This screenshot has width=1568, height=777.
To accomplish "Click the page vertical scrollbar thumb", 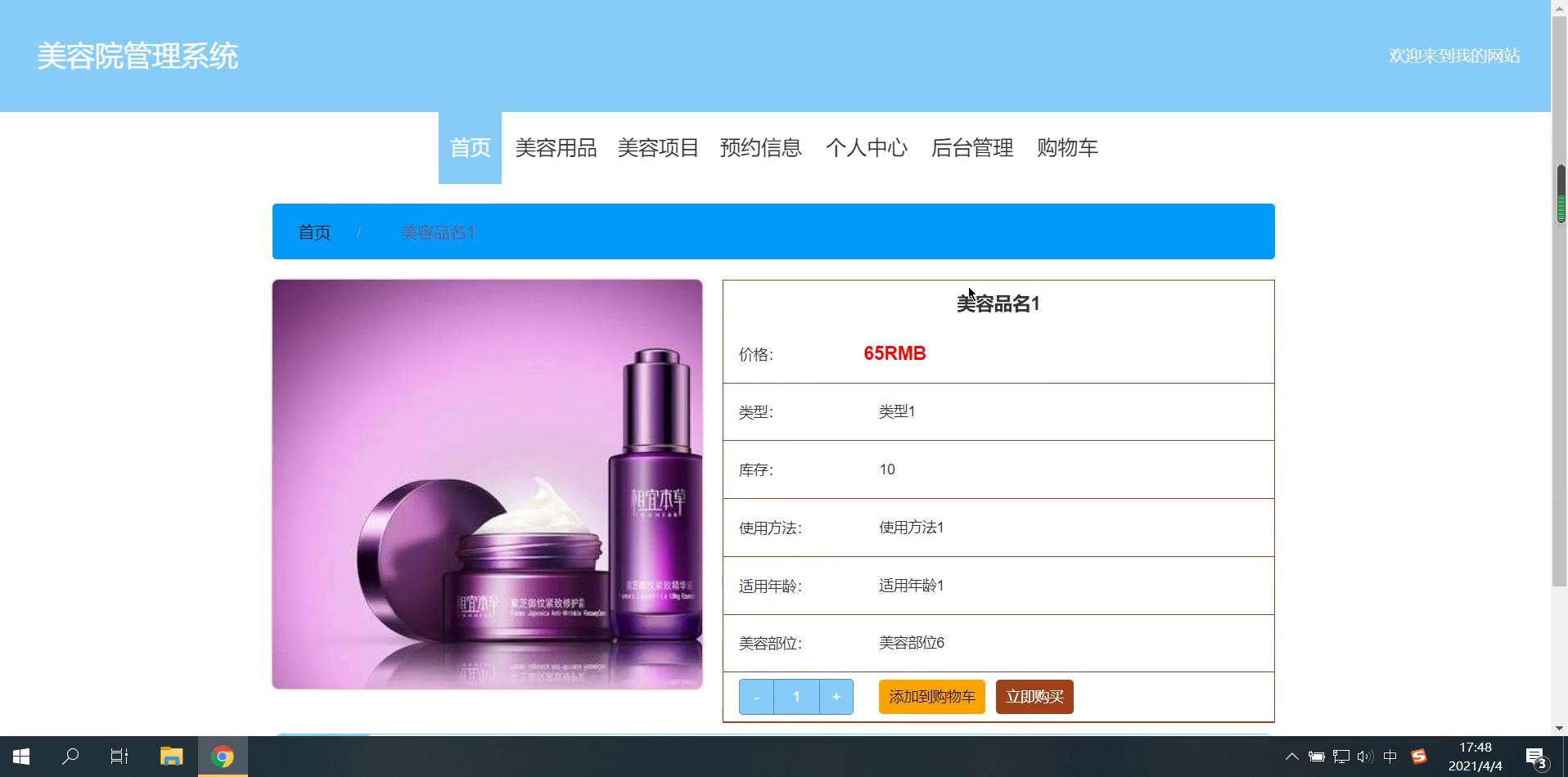I will (x=1561, y=193).
